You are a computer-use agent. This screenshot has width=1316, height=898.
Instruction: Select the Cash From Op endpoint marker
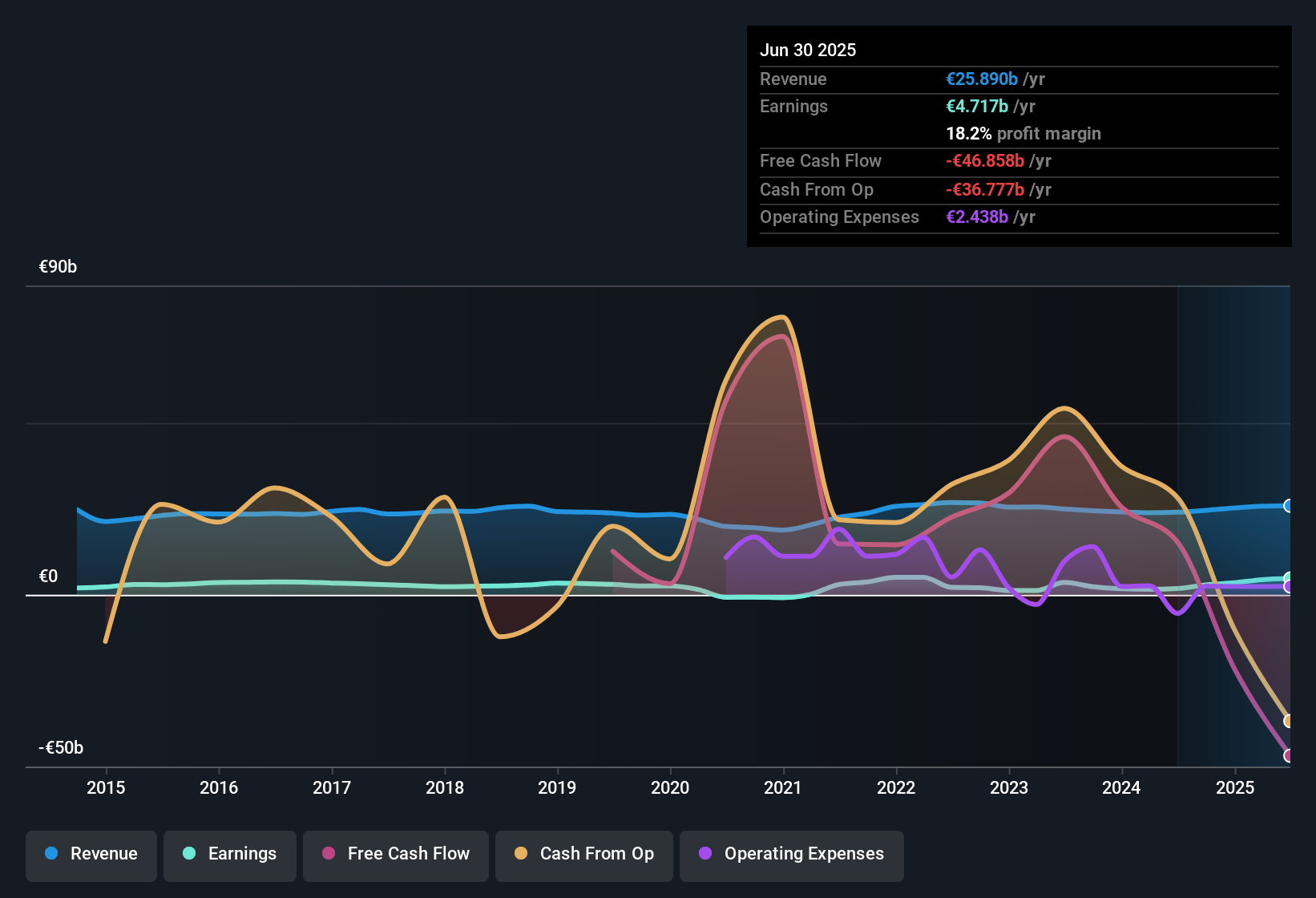[1288, 720]
